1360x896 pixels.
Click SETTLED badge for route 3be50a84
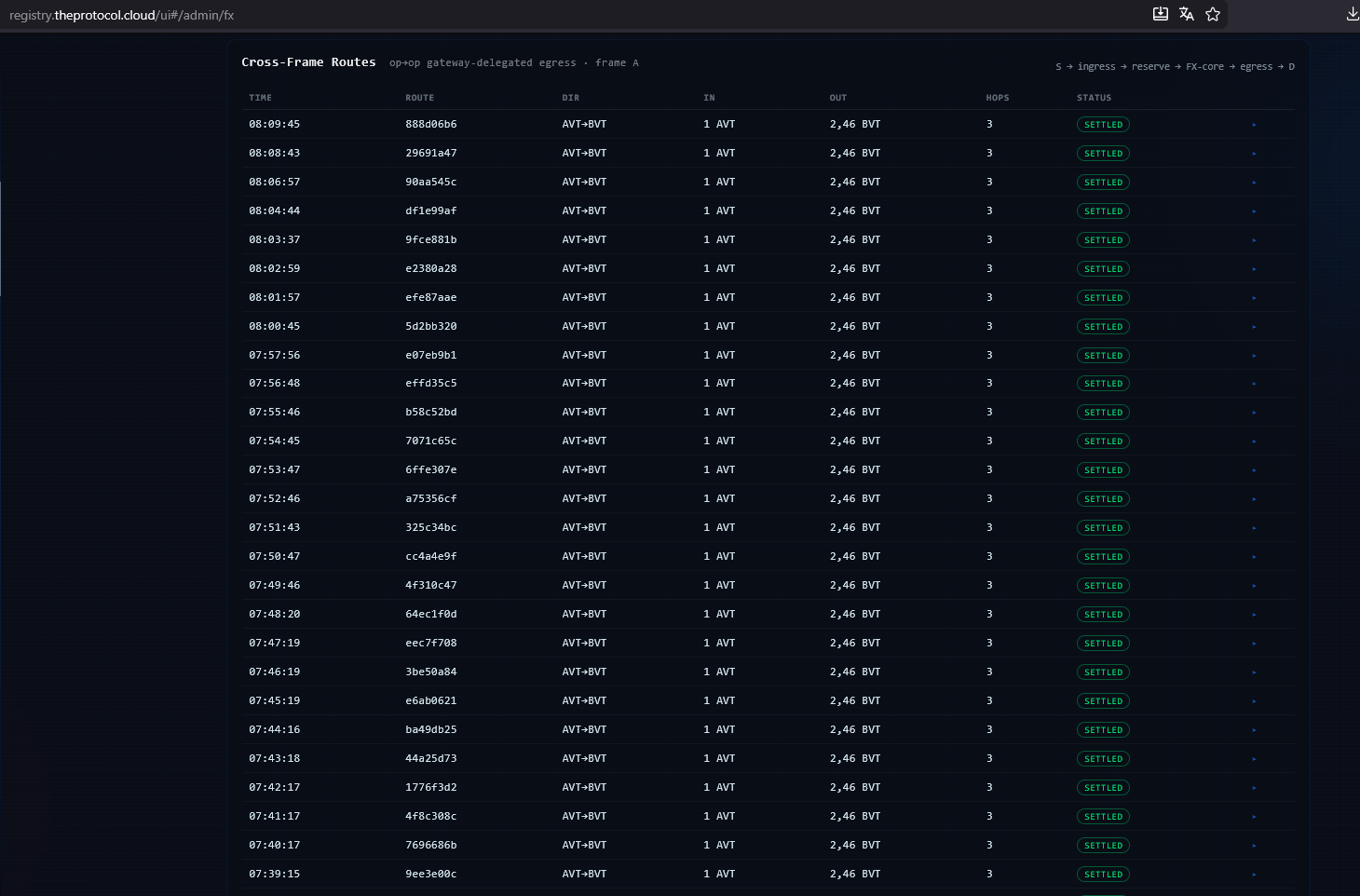1103,672
